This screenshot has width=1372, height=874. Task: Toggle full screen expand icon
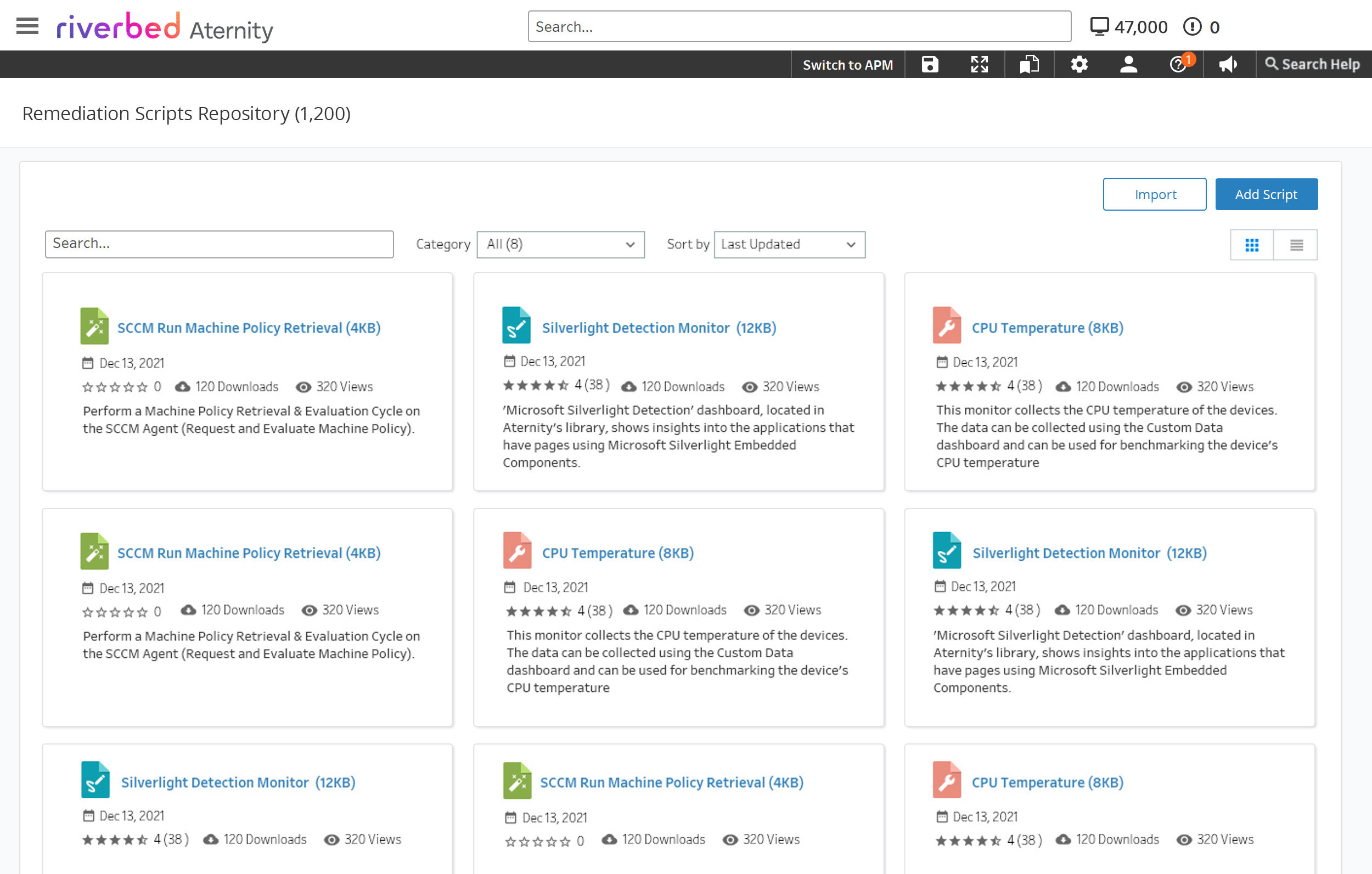979,64
